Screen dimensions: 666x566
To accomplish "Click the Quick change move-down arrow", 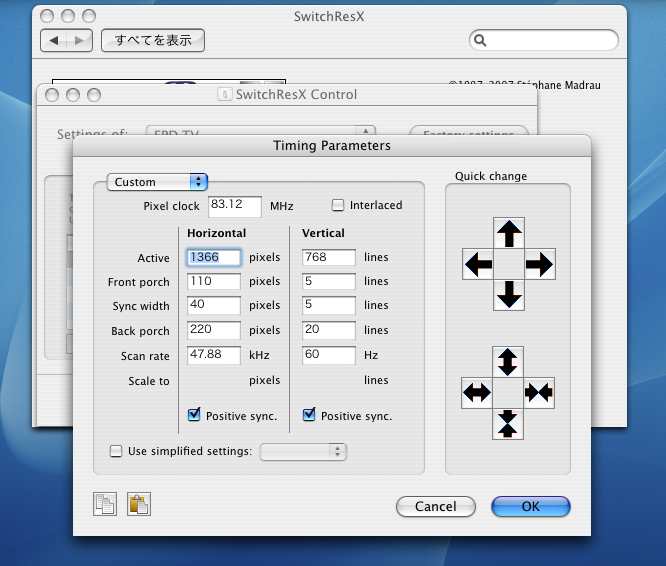I will pos(509,295).
